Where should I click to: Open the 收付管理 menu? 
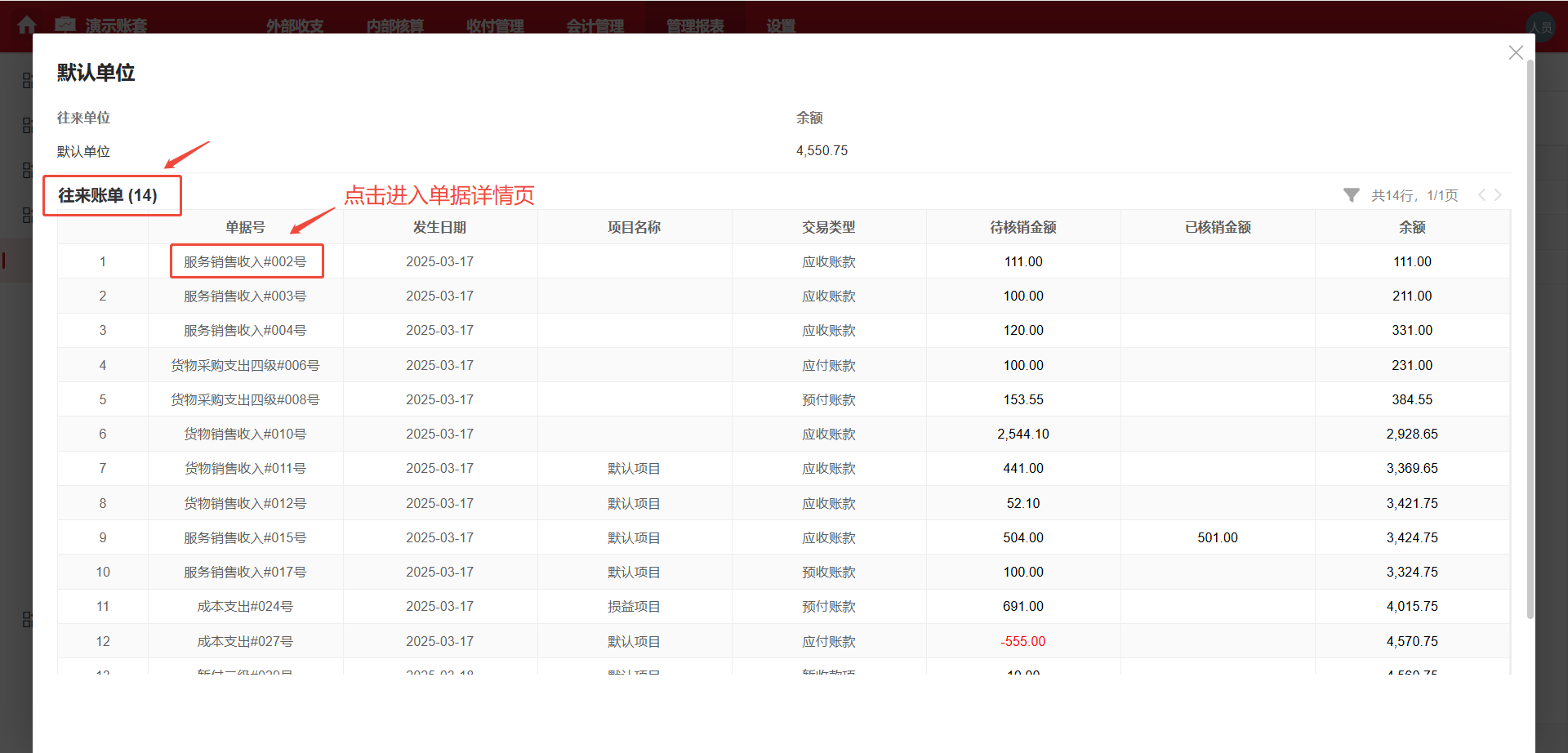[495, 25]
